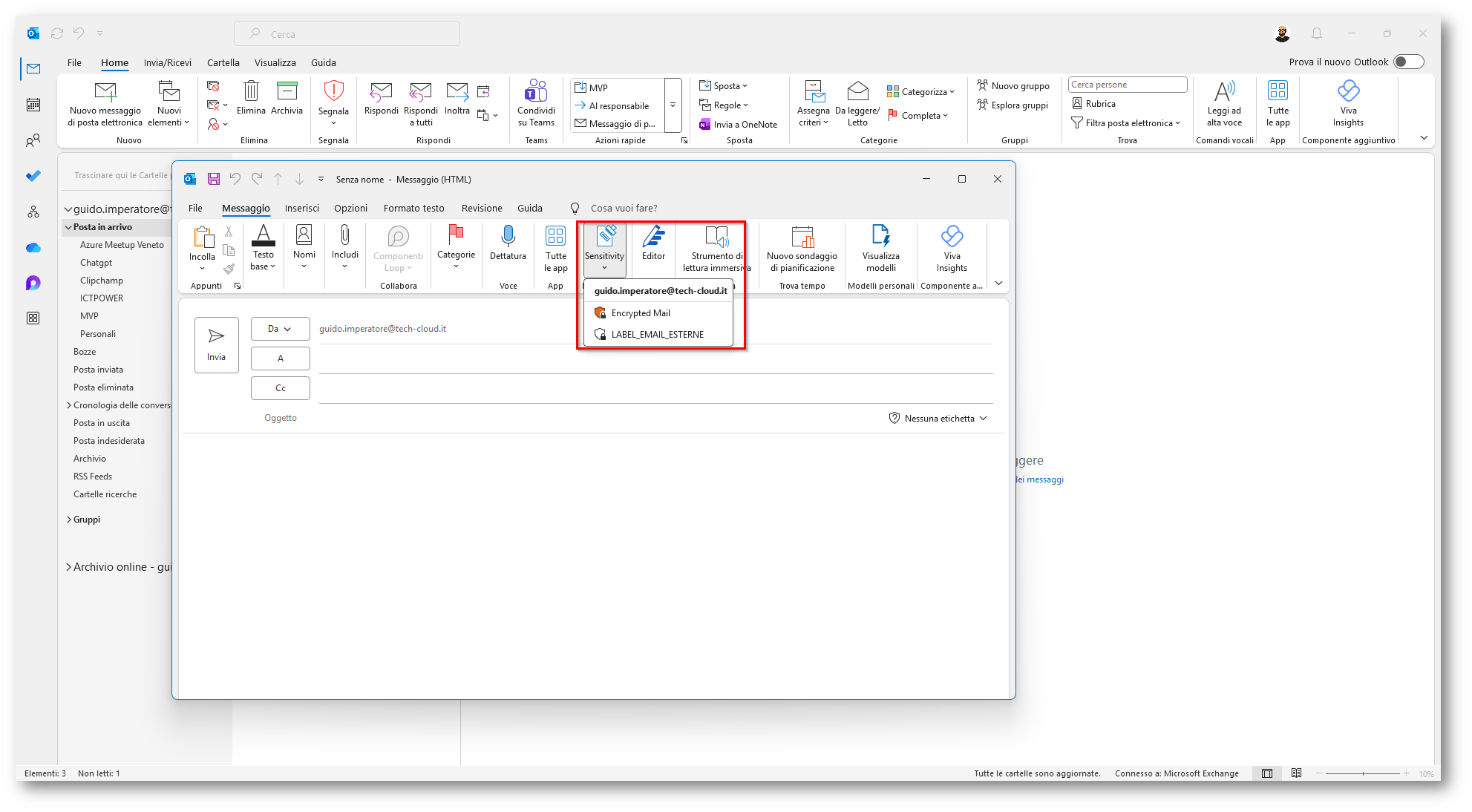Click the Cc recipients button

click(280, 388)
